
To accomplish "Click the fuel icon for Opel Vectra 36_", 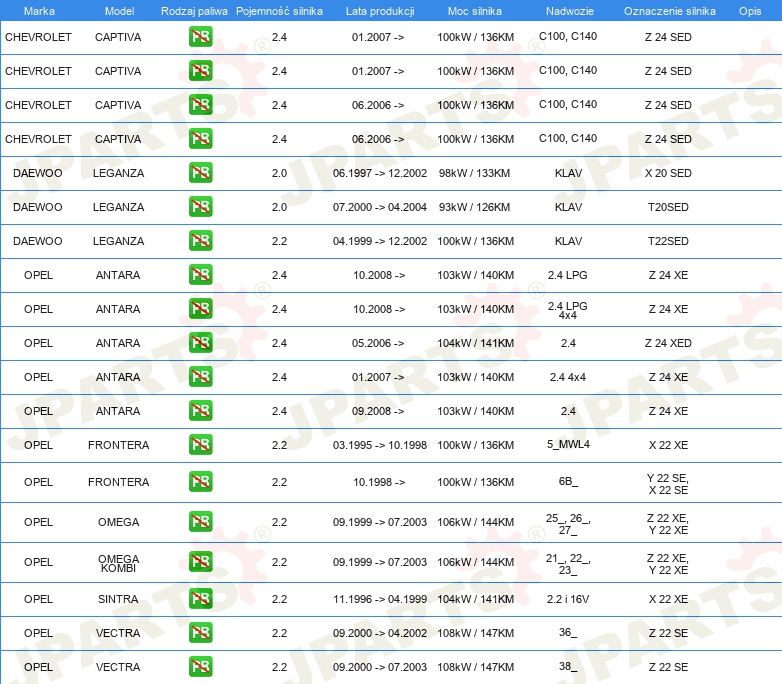I will click(200, 633).
